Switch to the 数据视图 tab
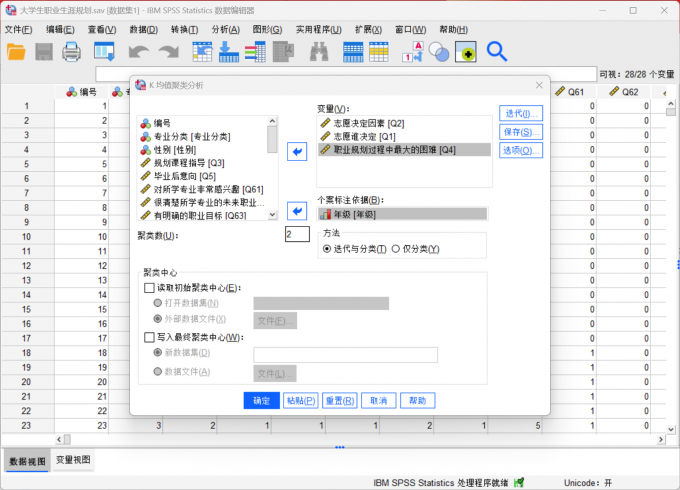The image size is (680, 490). pos(27,461)
